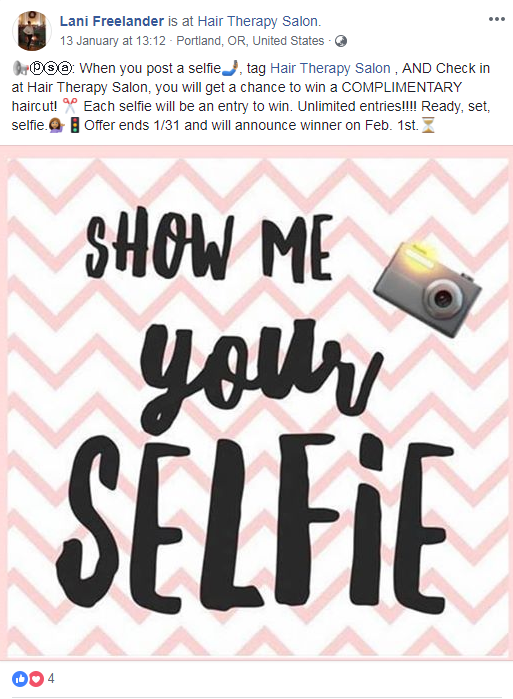Click the megaphone emoji before PSA
This screenshot has width=513, height=699.
tap(20, 68)
